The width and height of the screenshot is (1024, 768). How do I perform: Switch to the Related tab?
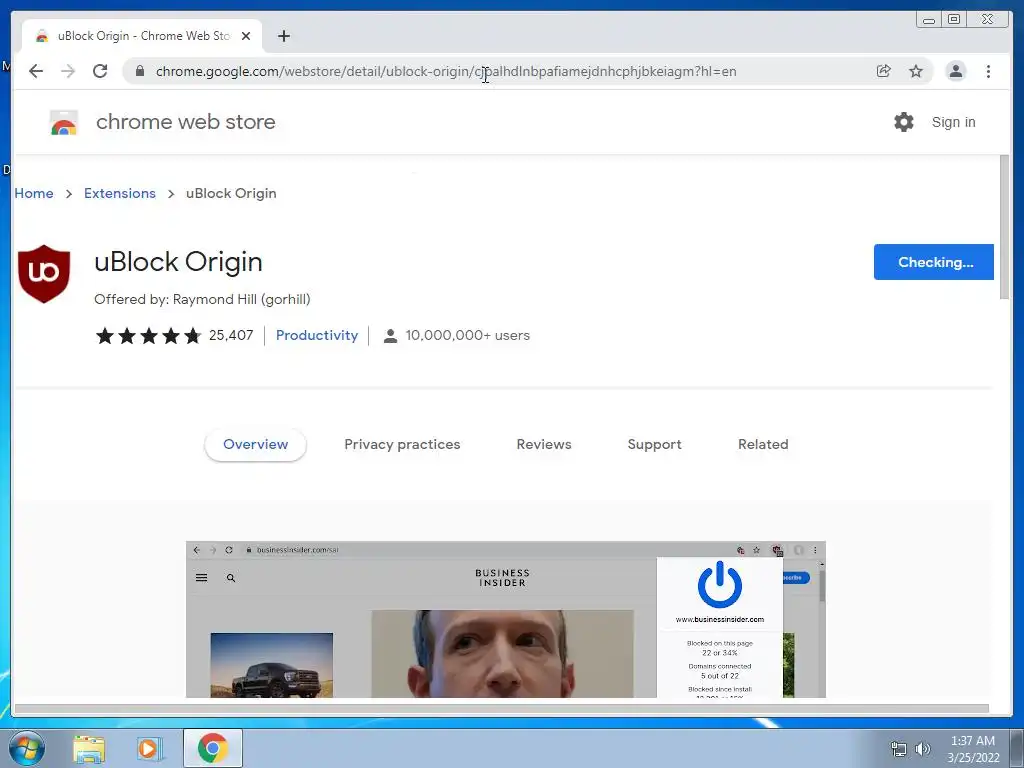click(x=763, y=445)
